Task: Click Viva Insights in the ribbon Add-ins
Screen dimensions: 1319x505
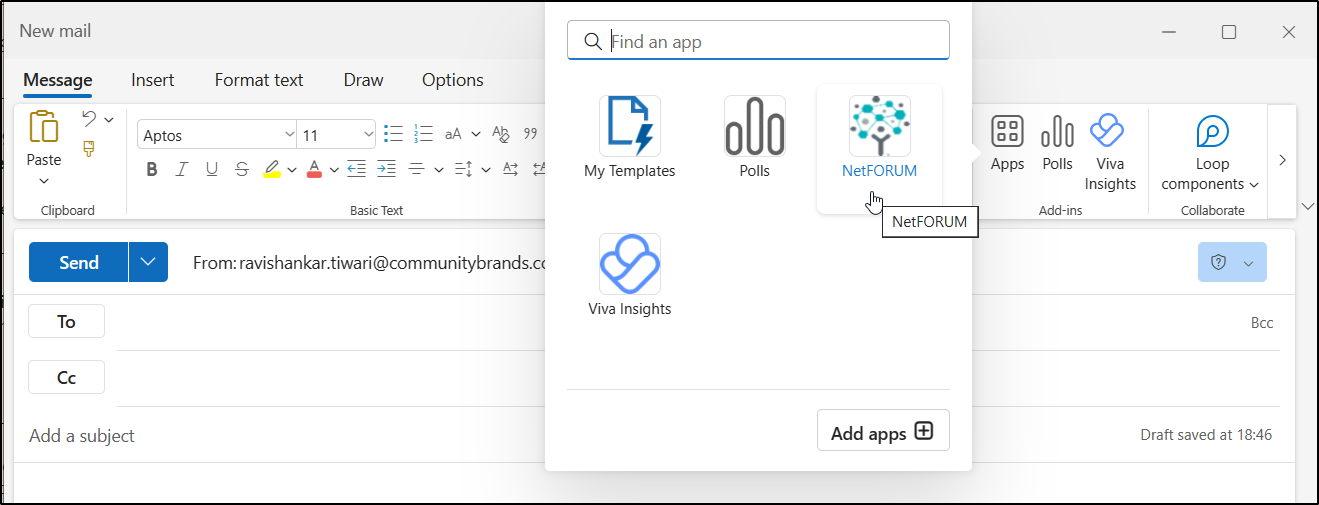Action: pyautogui.click(x=1109, y=152)
